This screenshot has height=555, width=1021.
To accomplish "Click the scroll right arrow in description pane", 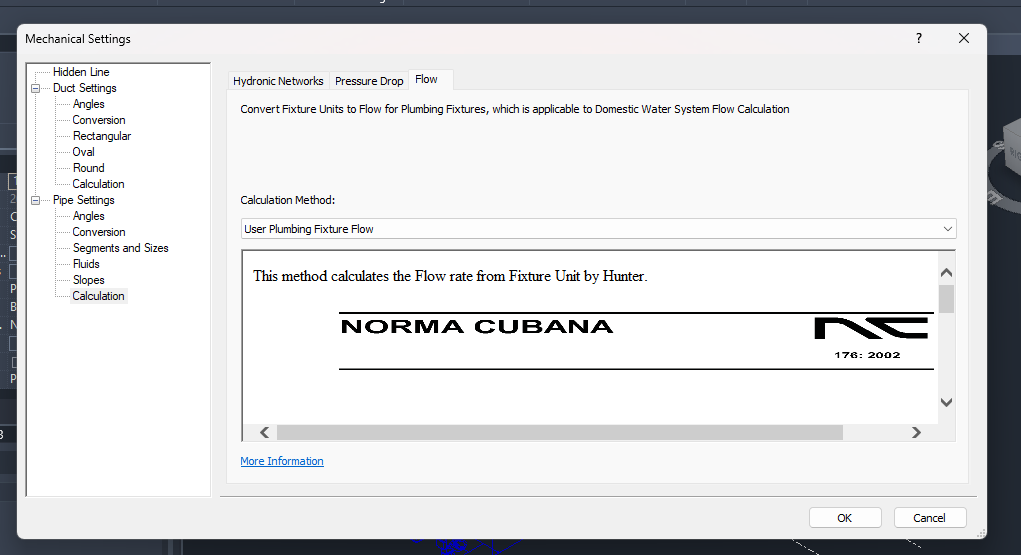I will point(916,432).
